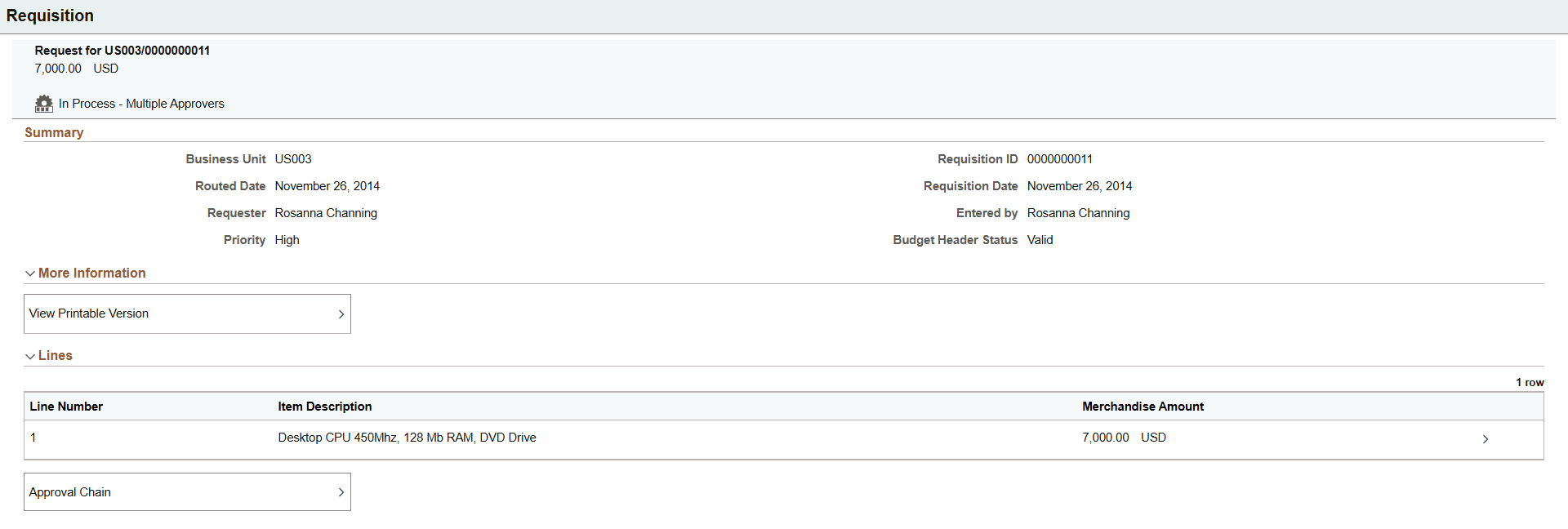Click the Multiple Approvers status icon
The width and height of the screenshot is (1568, 529).
coord(44,104)
